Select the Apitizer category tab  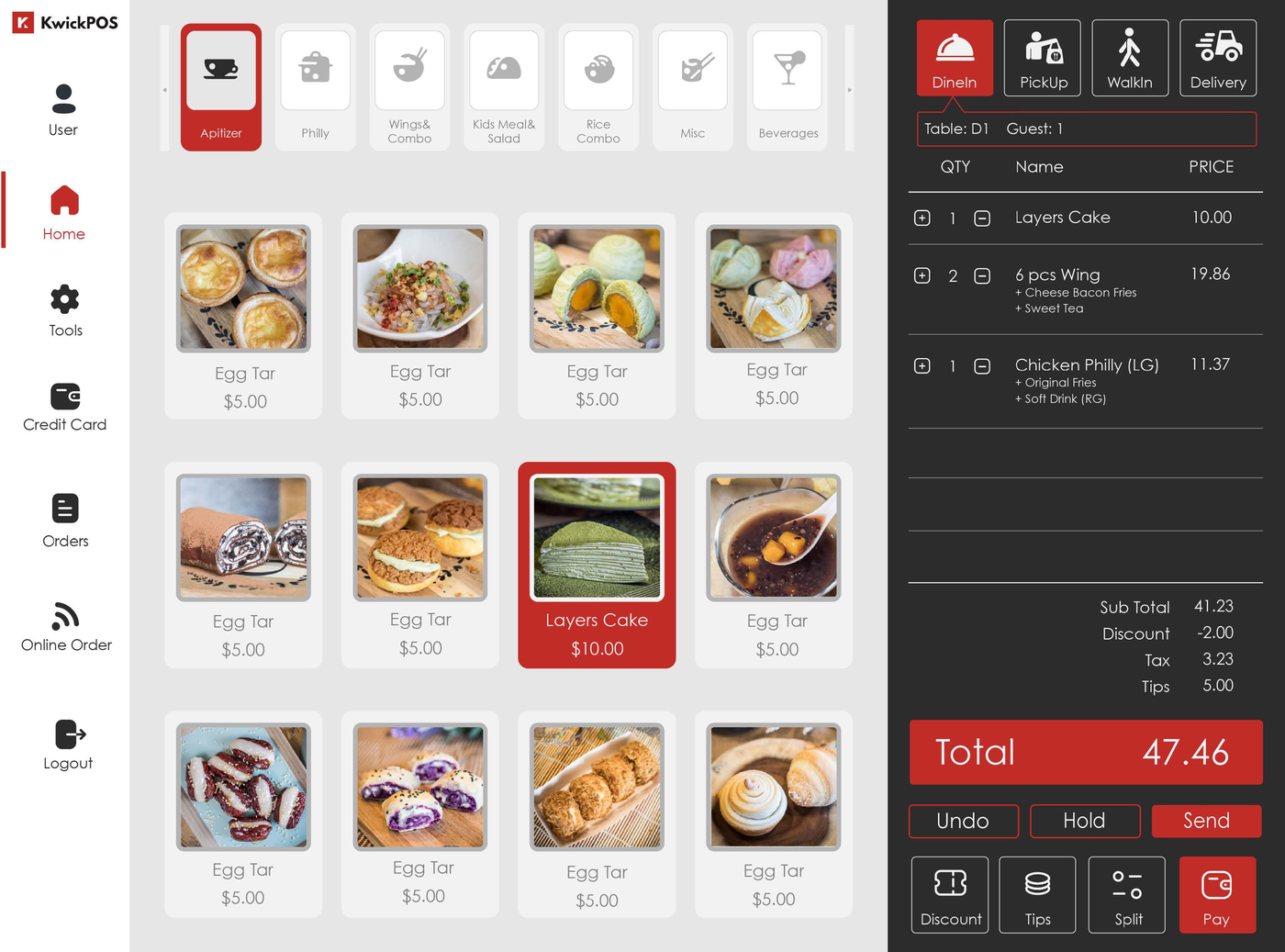(221, 87)
